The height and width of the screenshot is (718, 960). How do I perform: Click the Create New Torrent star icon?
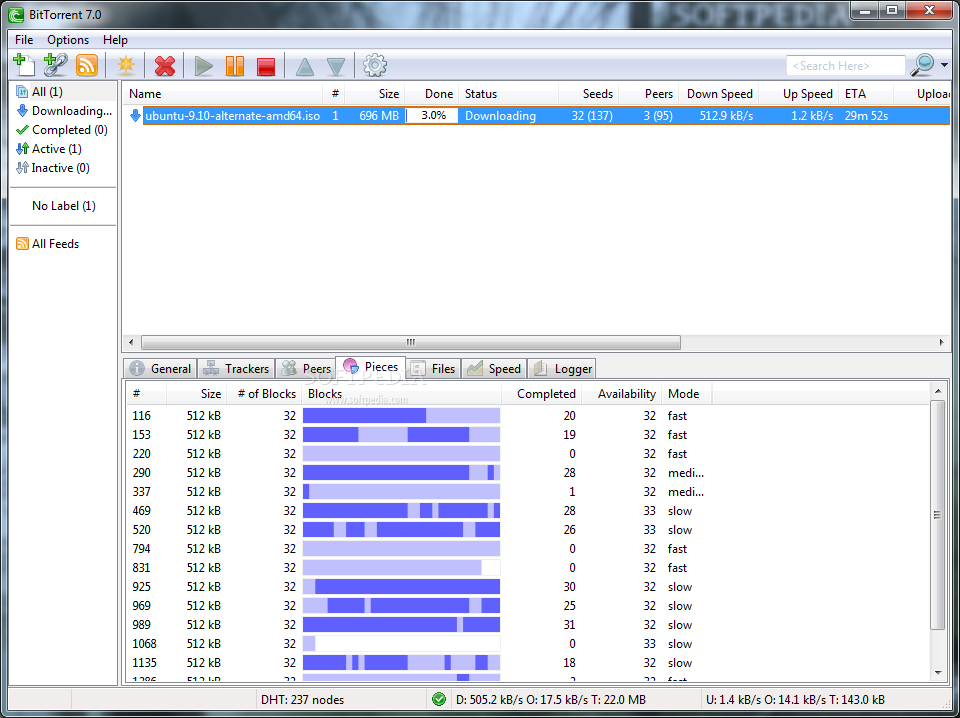click(x=126, y=66)
